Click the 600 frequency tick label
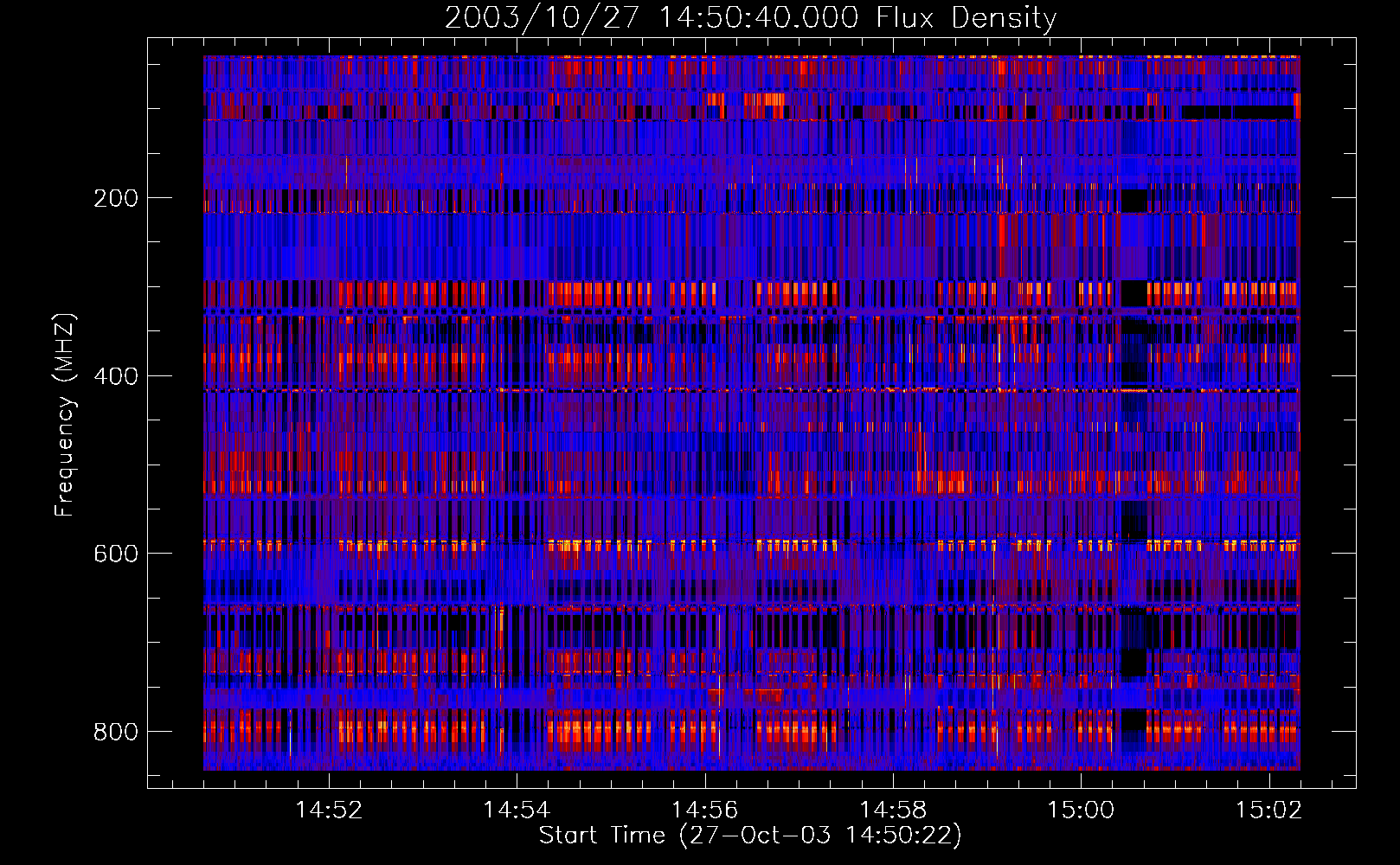Viewport: 1400px width, 865px height. 116,554
